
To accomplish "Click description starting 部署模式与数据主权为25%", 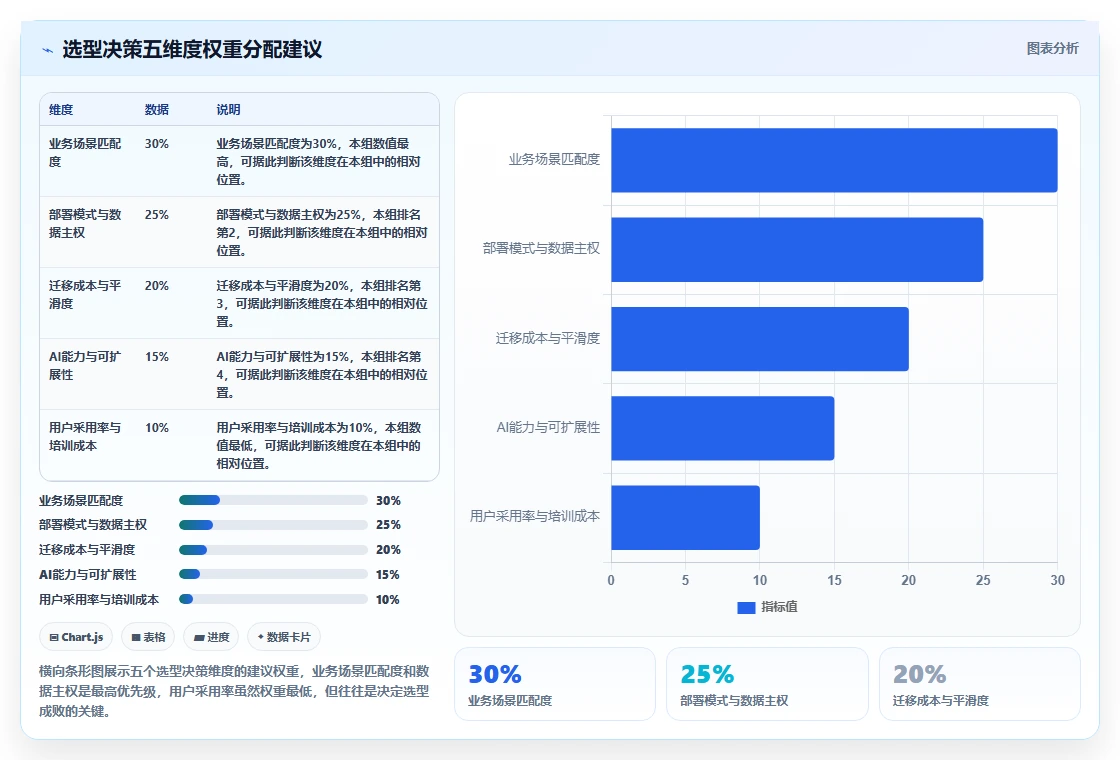I will tap(322, 232).
